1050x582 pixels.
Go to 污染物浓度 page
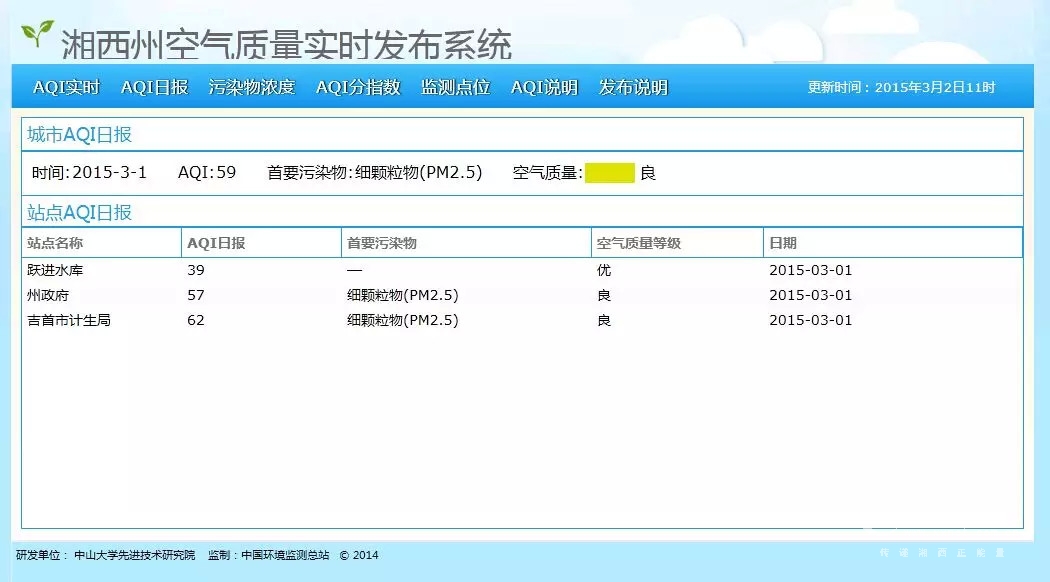[252, 87]
